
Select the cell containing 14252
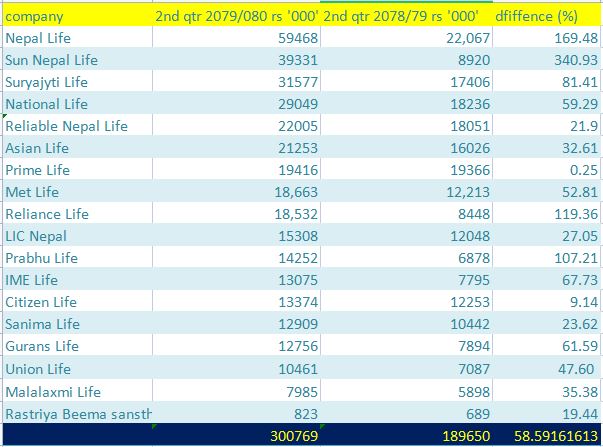point(237,257)
